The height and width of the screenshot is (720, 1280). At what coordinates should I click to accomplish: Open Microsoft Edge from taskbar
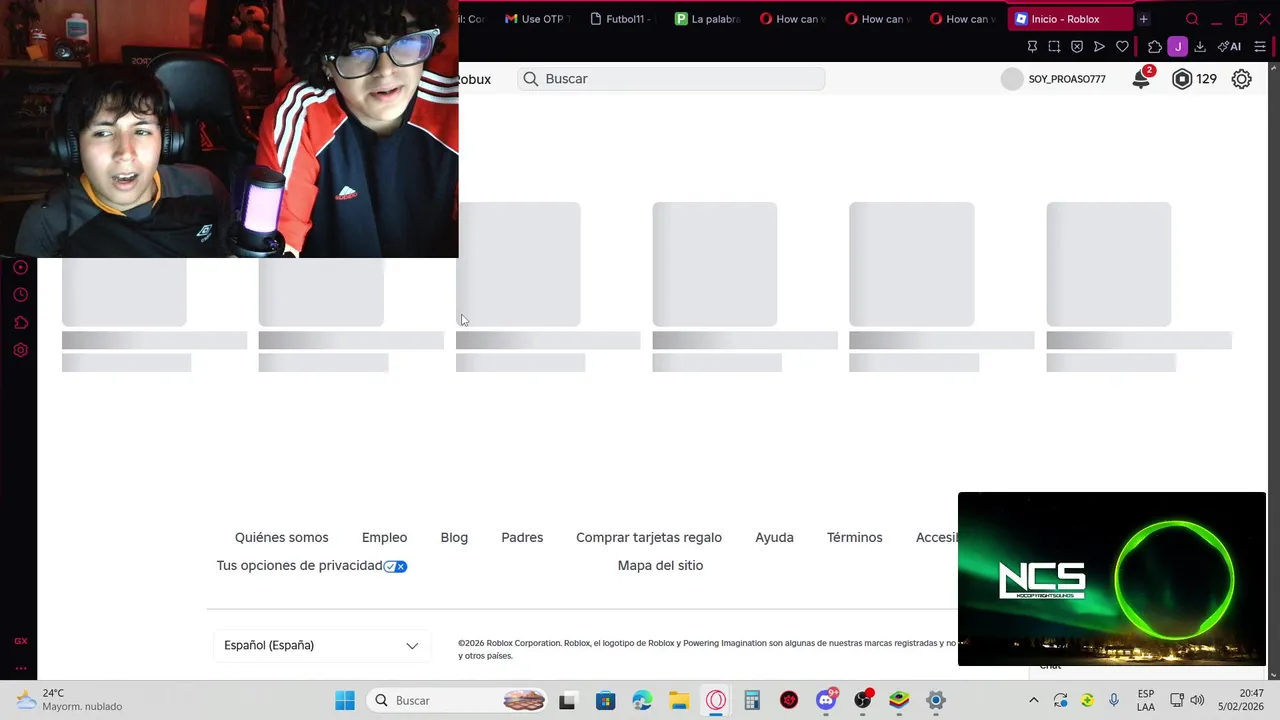click(x=642, y=700)
